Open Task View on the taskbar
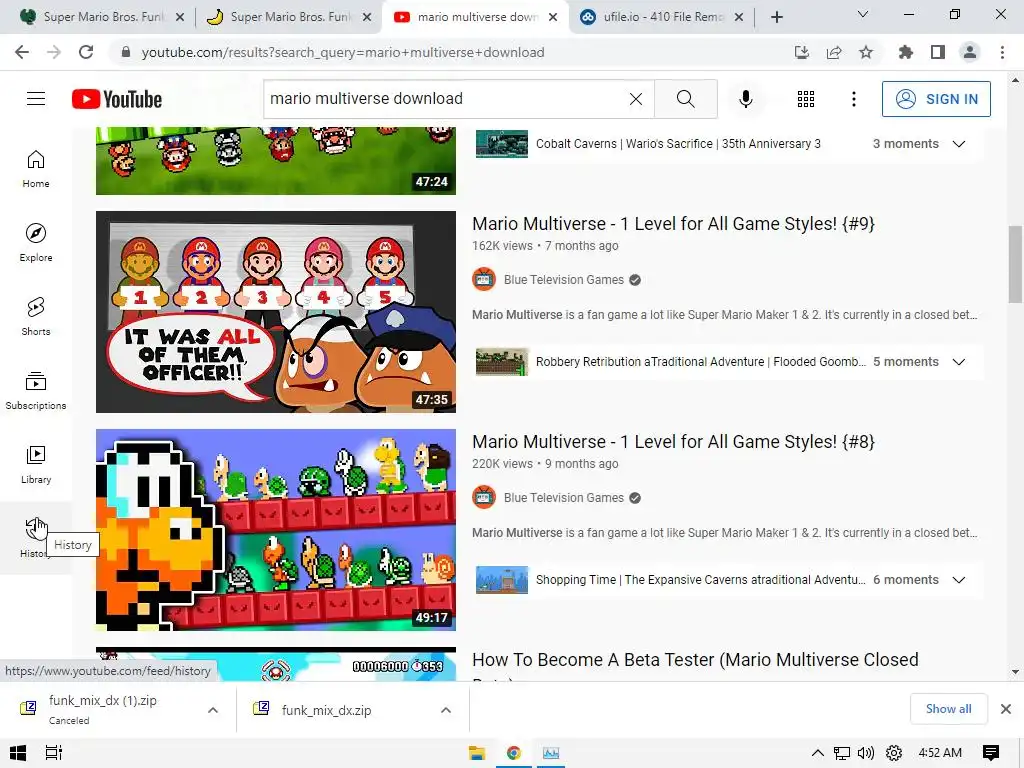Viewport: 1024px width, 768px height. click(54, 753)
